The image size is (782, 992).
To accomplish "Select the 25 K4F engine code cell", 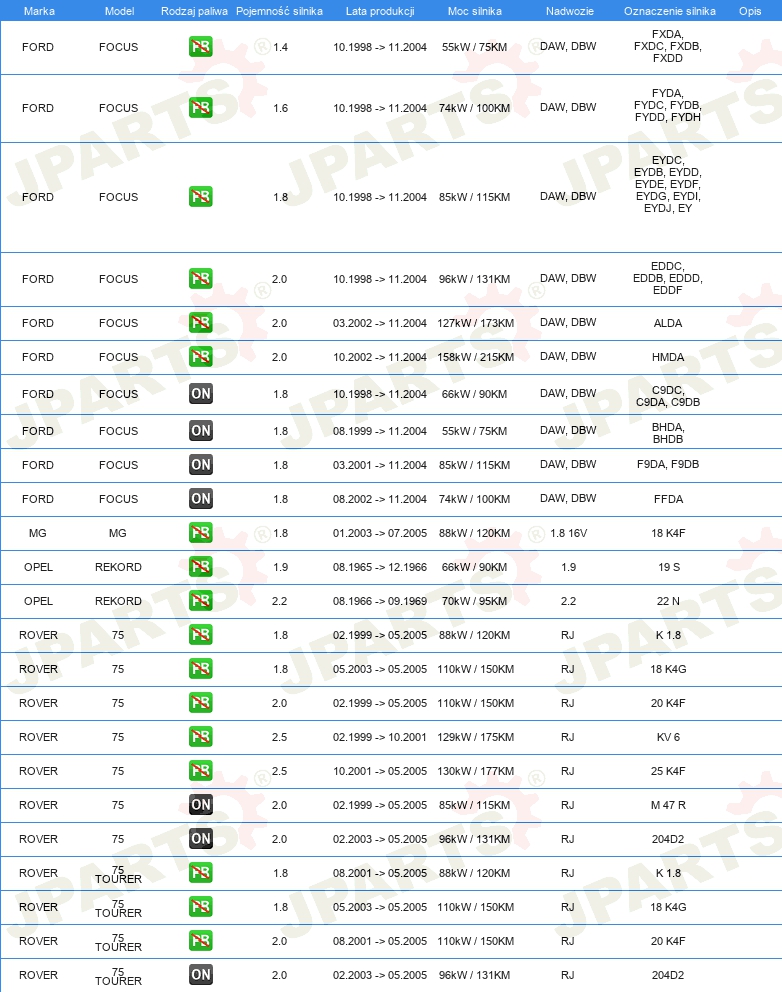I will (x=668, y=771).
